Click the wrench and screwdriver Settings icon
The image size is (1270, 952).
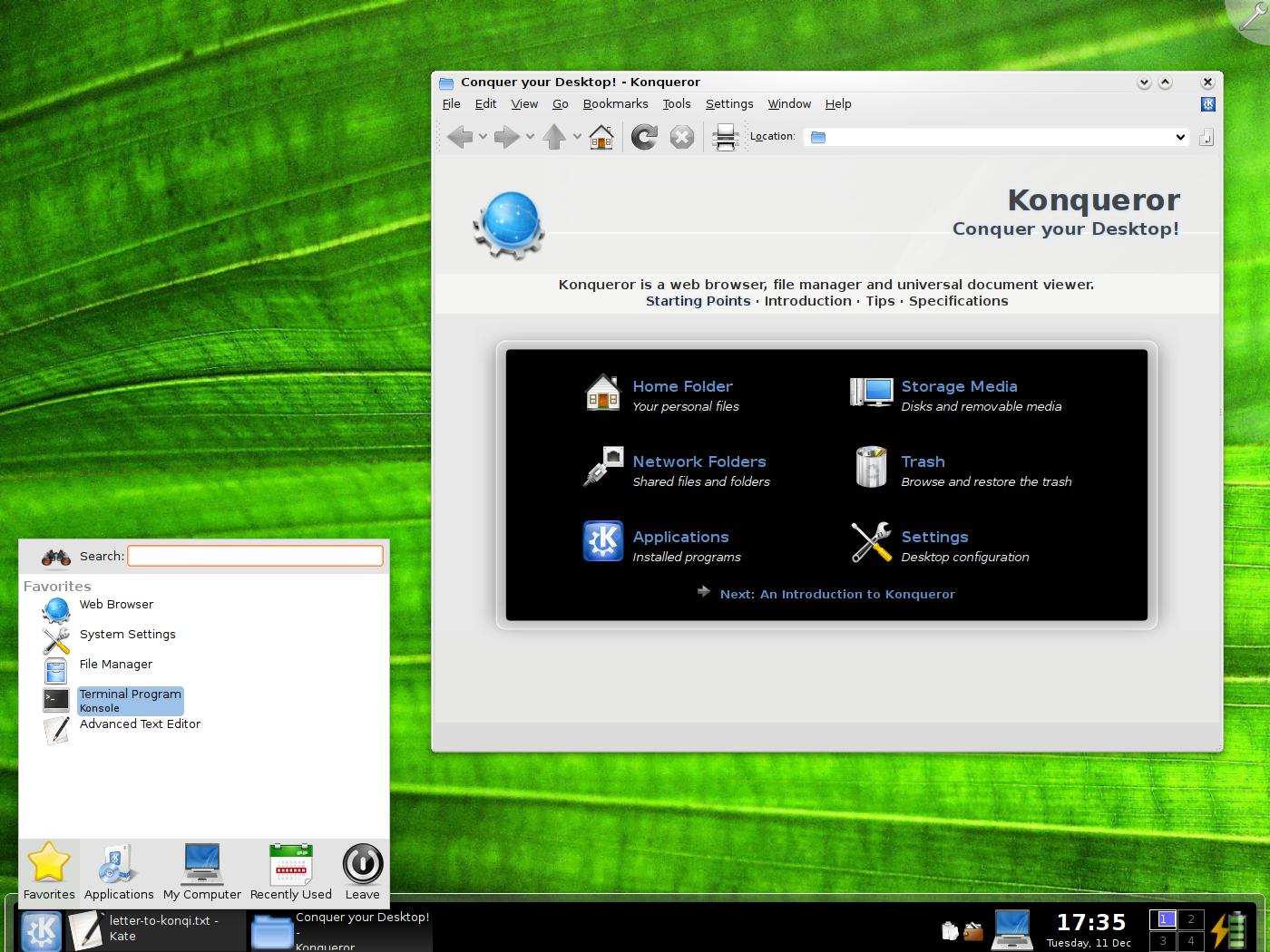[x=871, y=542]
